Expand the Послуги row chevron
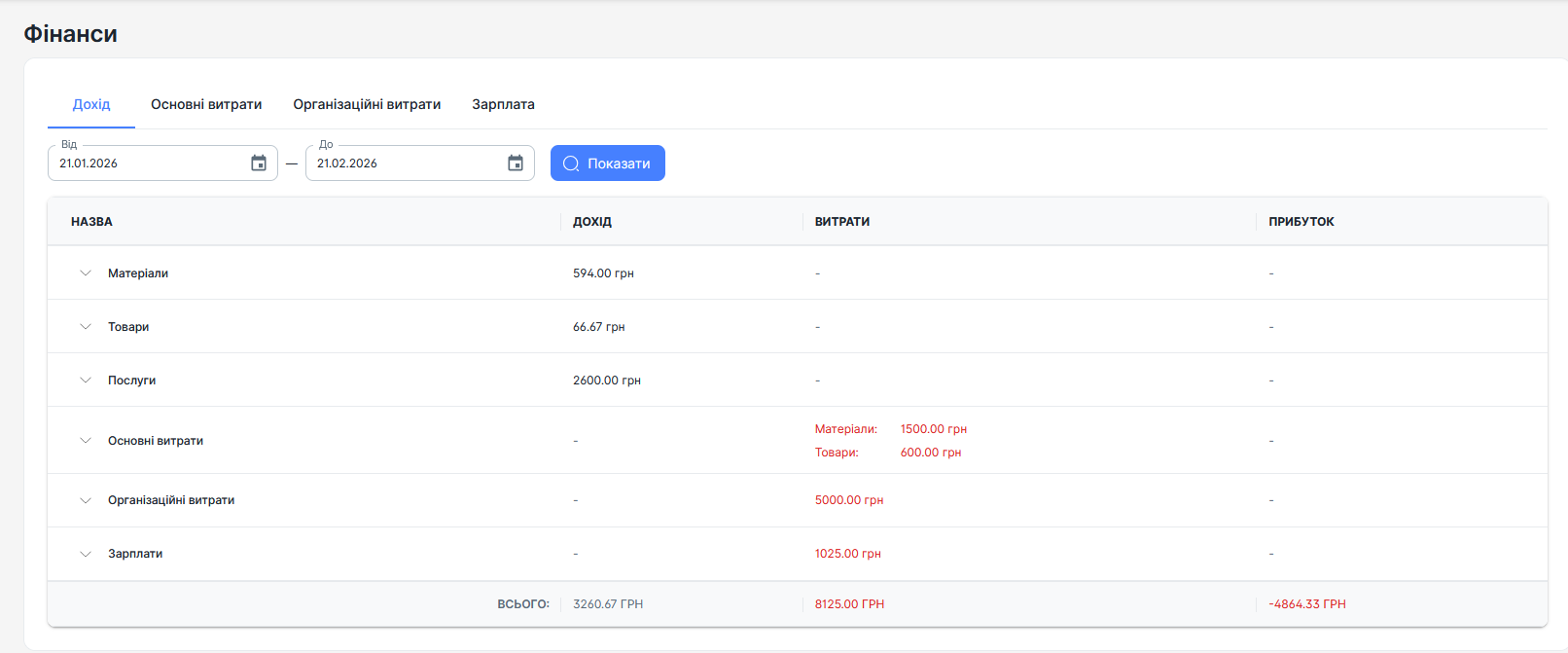The height and width of the screenshot is (653, 1568). click(86, 381)
